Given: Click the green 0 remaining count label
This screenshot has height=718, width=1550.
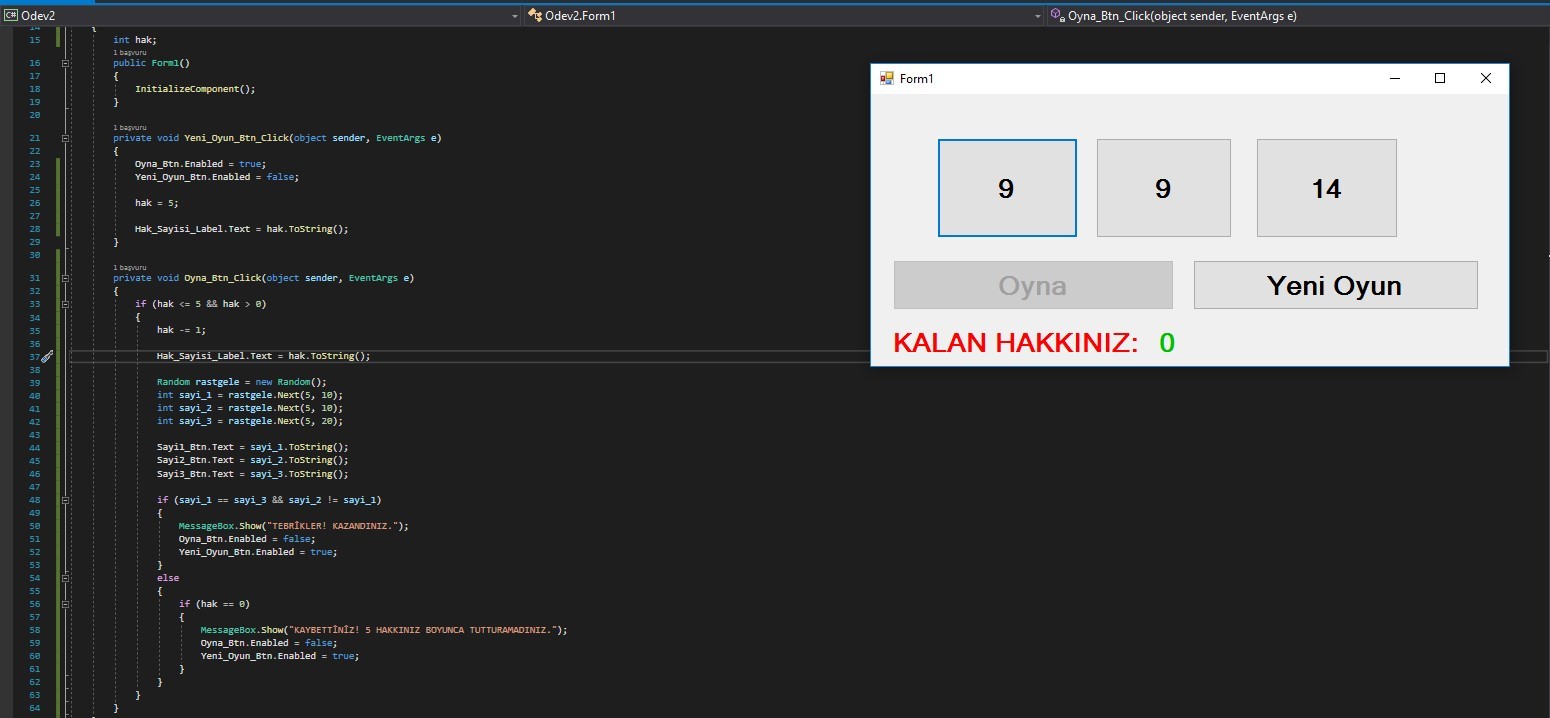Looking at the screenshot, I should (x=1167, y=343).
